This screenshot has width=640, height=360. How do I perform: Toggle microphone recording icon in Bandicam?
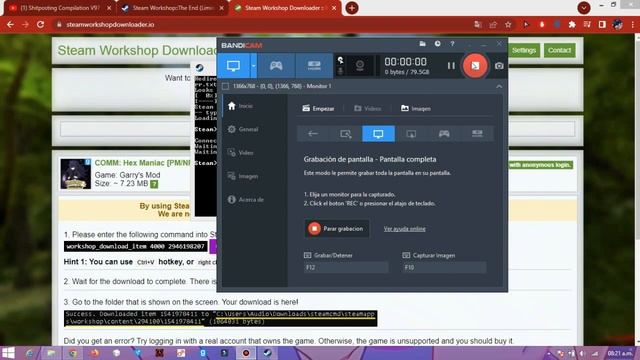point(340,71)
